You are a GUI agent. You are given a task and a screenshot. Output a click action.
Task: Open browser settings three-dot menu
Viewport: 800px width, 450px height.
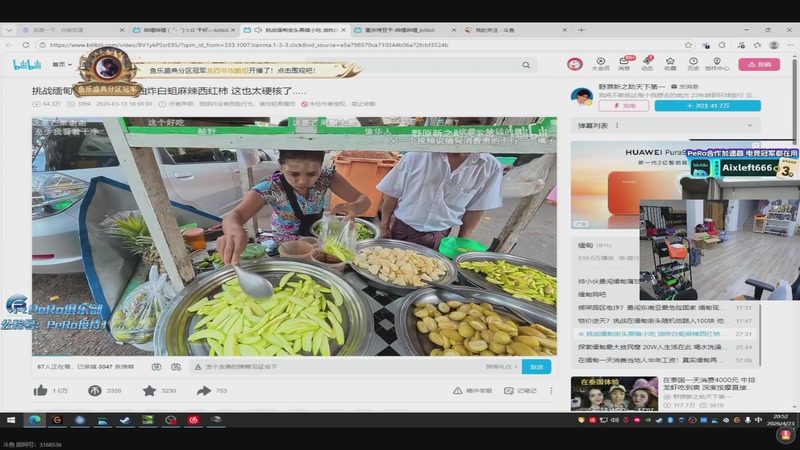coord(790,45)
